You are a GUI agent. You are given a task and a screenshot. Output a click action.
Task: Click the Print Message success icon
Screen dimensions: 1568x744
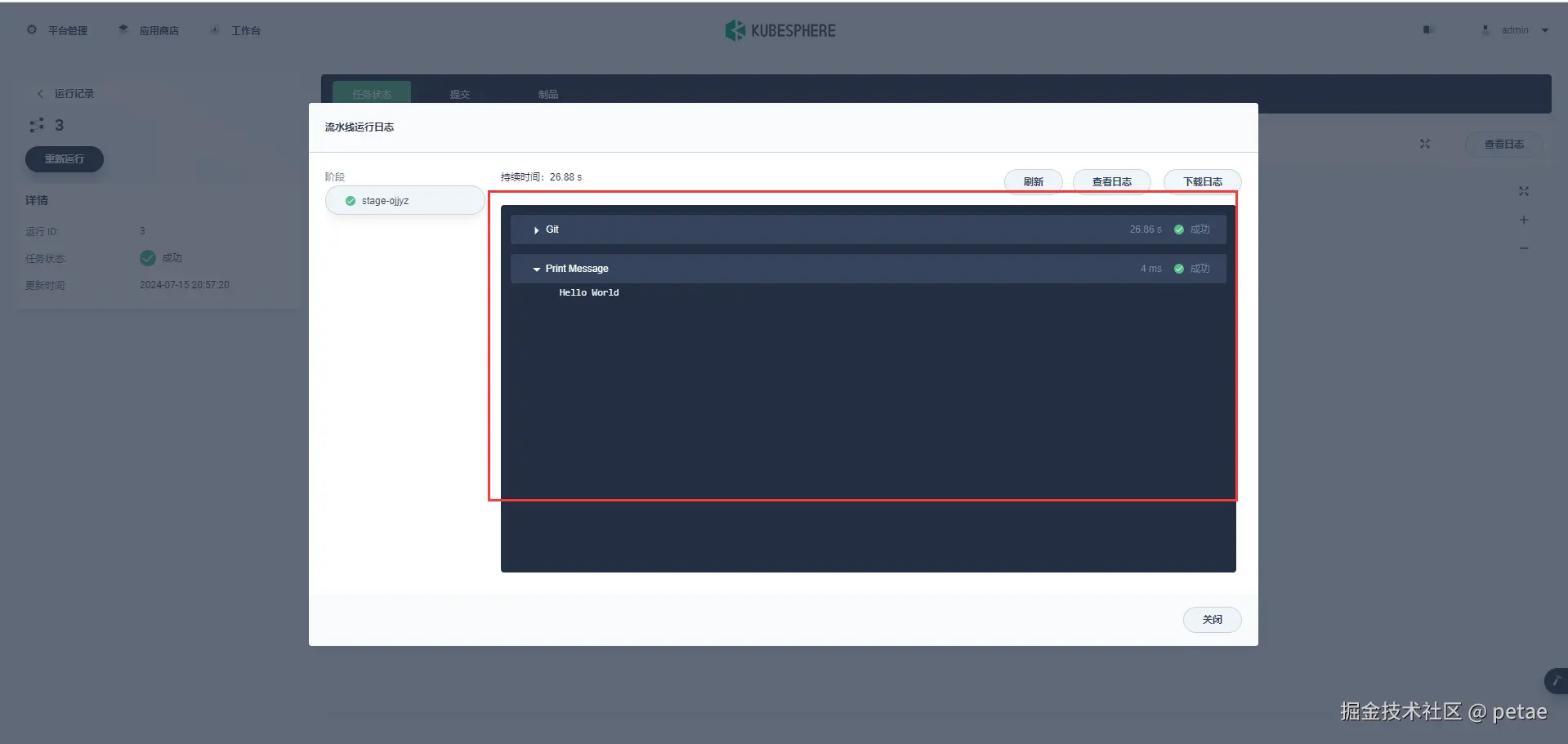click(x=1178, y=269)
